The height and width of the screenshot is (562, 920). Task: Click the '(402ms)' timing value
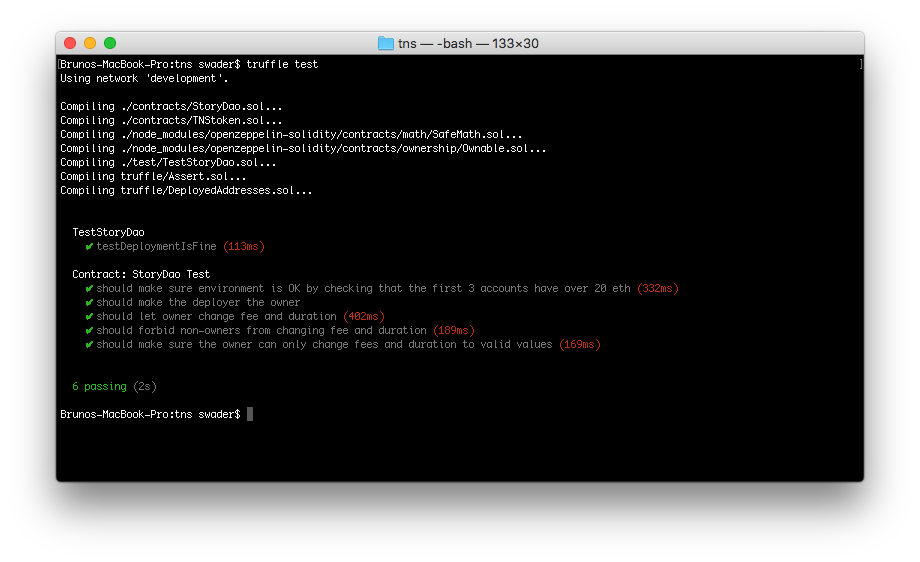click(x=364, y=316)
